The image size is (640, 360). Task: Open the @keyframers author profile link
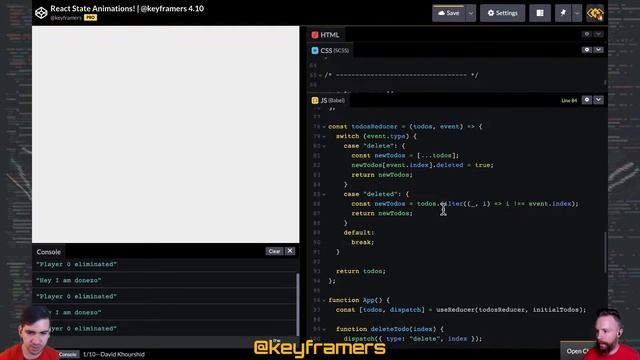click(66, 18)
